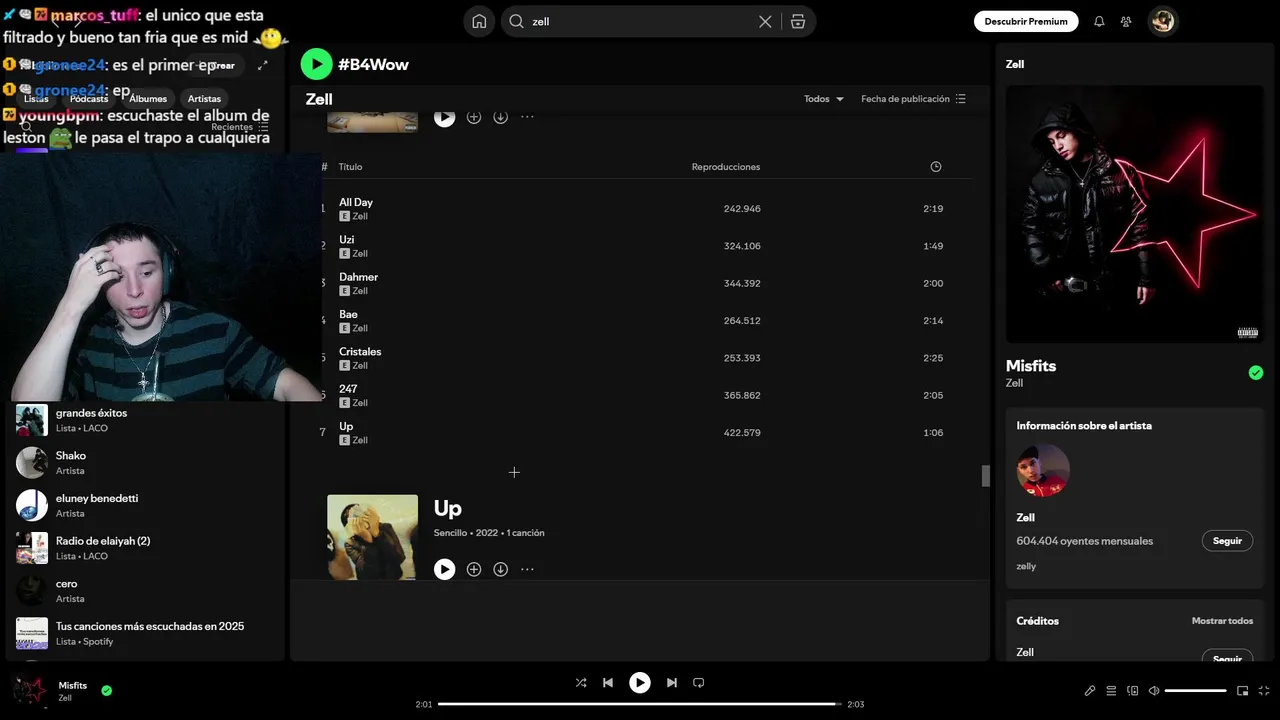This screenshot has width=1280, height=720.
Task: Toggle repeat mode
Action: click(699, 683)
